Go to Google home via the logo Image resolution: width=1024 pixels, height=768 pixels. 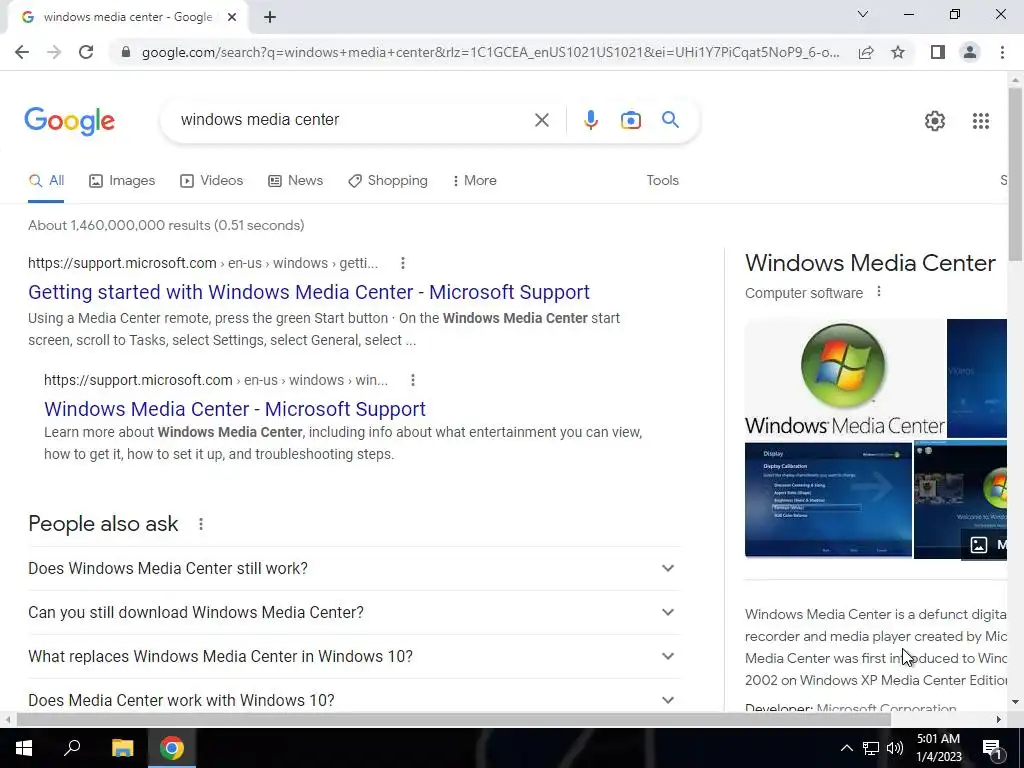69,121
